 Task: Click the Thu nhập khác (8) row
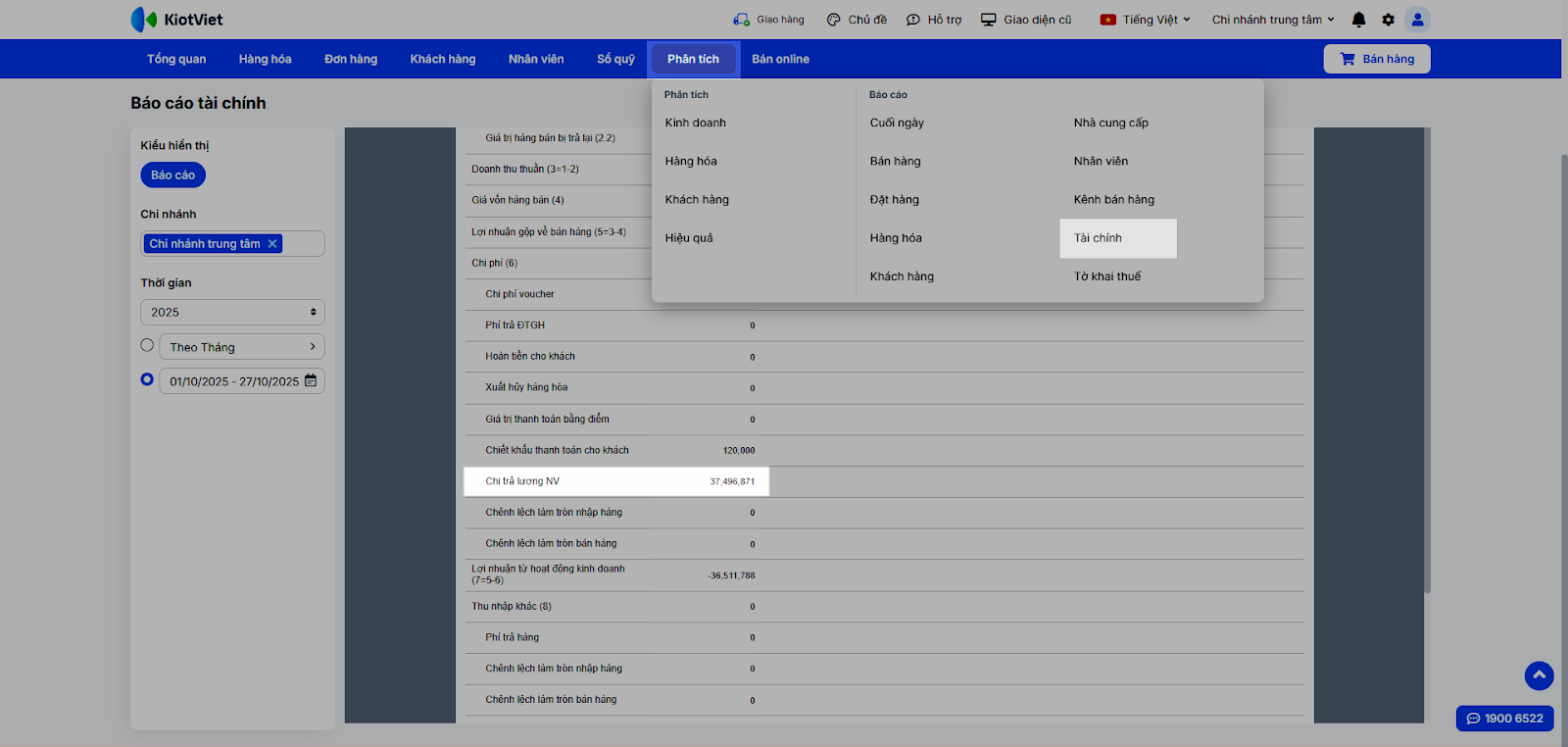[885, 607]
